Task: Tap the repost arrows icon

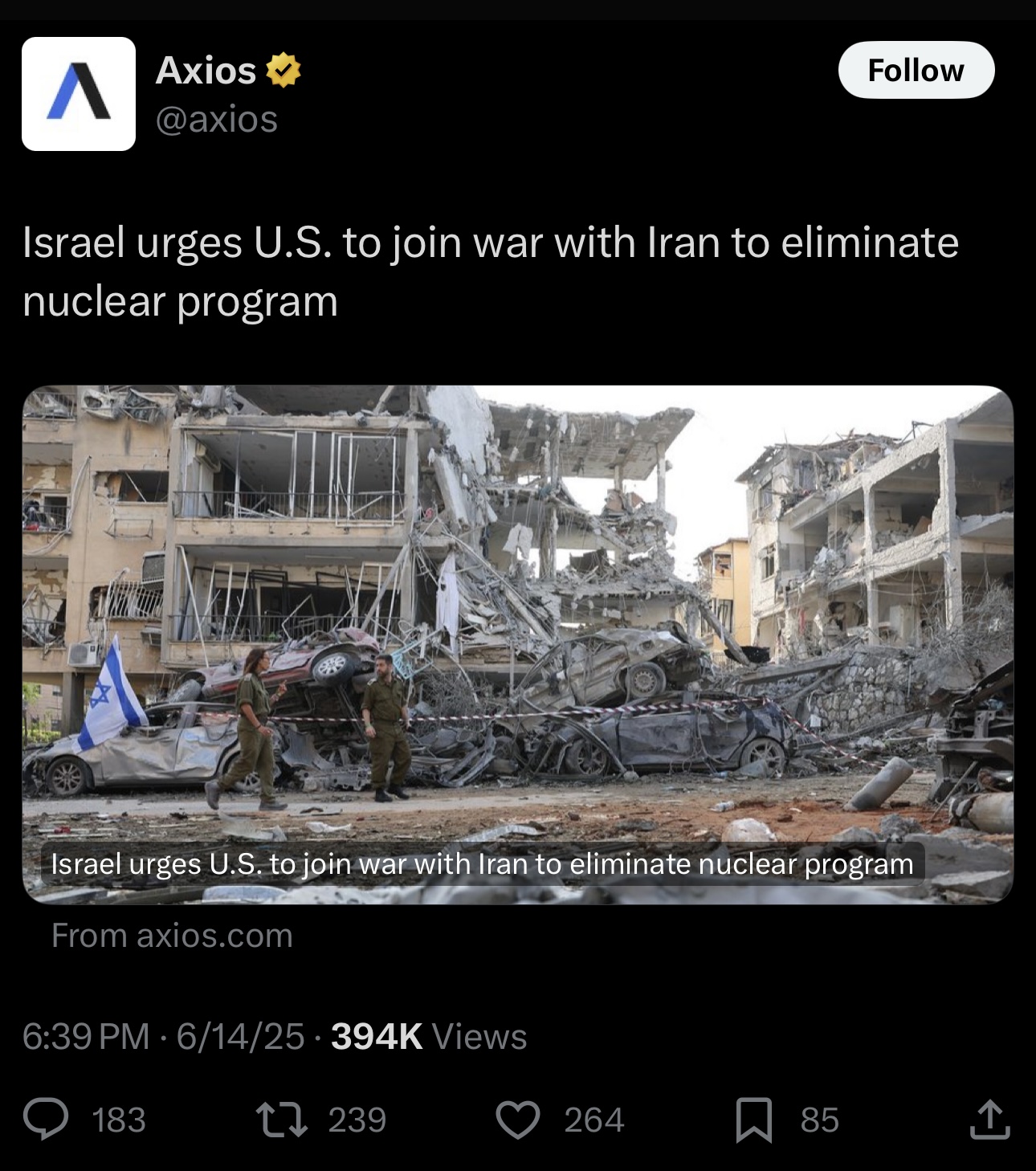Action: click(281, 1120)
